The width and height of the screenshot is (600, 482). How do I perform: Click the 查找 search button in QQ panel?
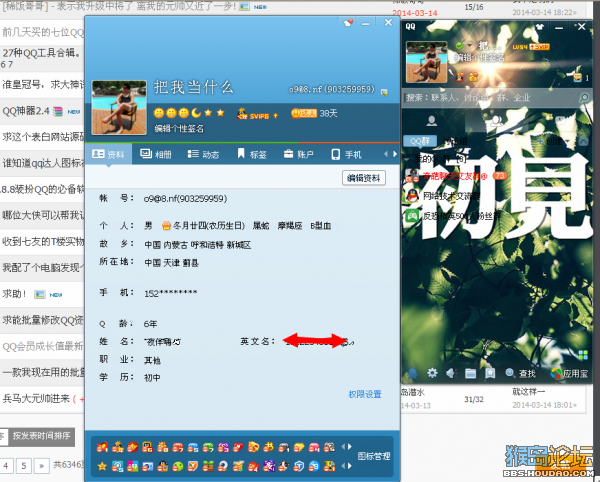coord(520,373)
